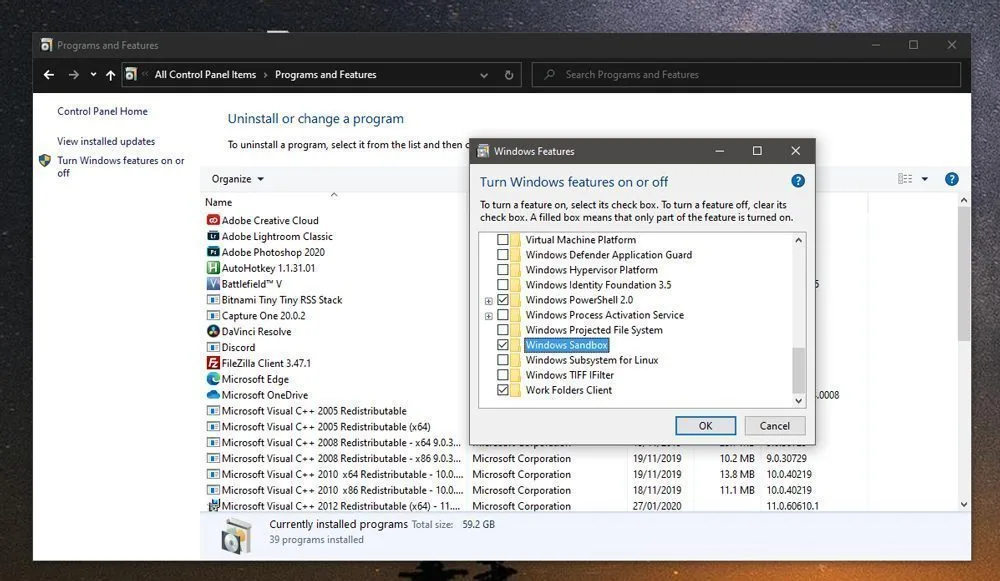The width and height of the screenshot is (1000, 581).
Task: Check Windows Process Activation Service
Action: pos(503,314)
